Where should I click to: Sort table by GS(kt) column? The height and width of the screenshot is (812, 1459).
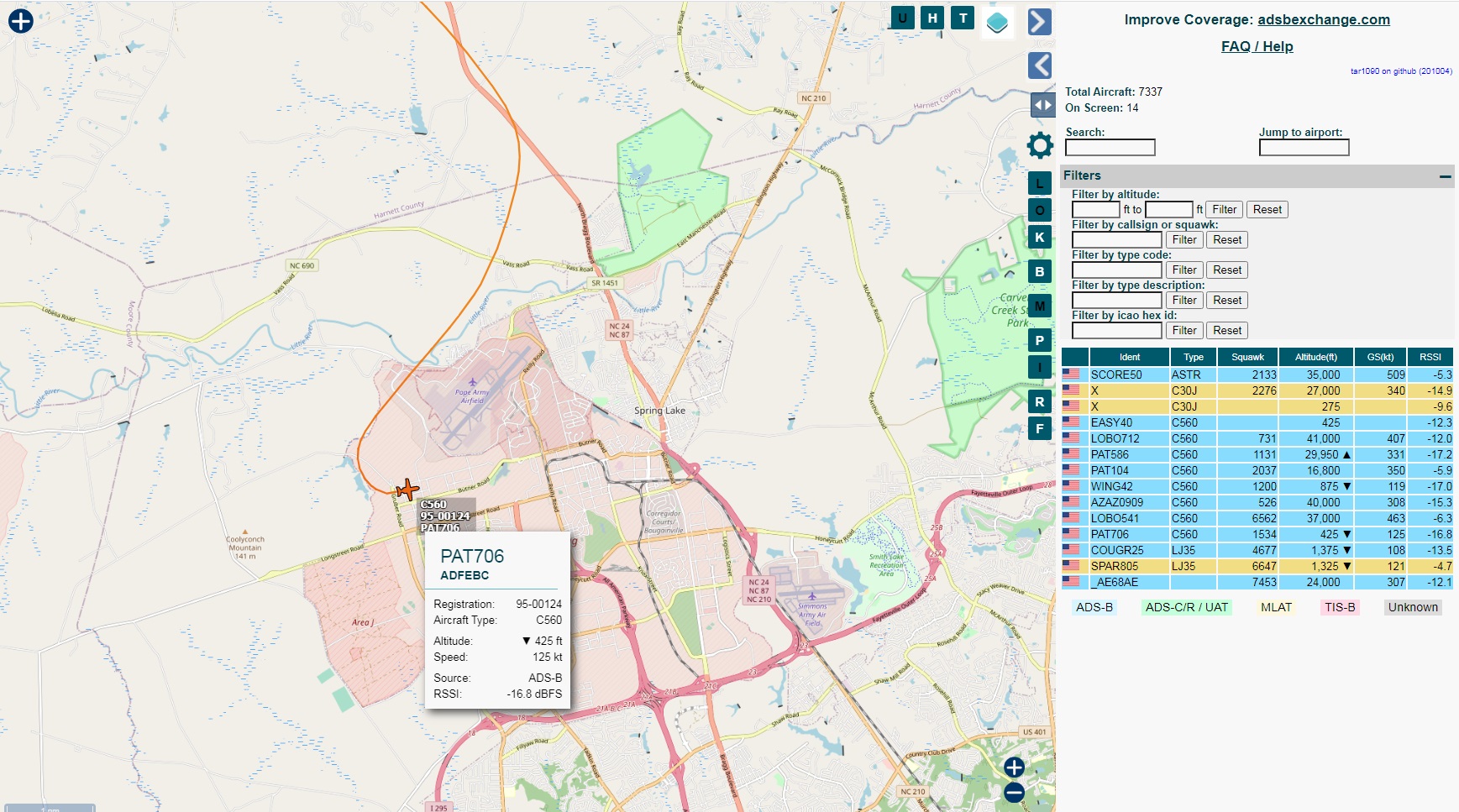click(x=1380, y=357)
